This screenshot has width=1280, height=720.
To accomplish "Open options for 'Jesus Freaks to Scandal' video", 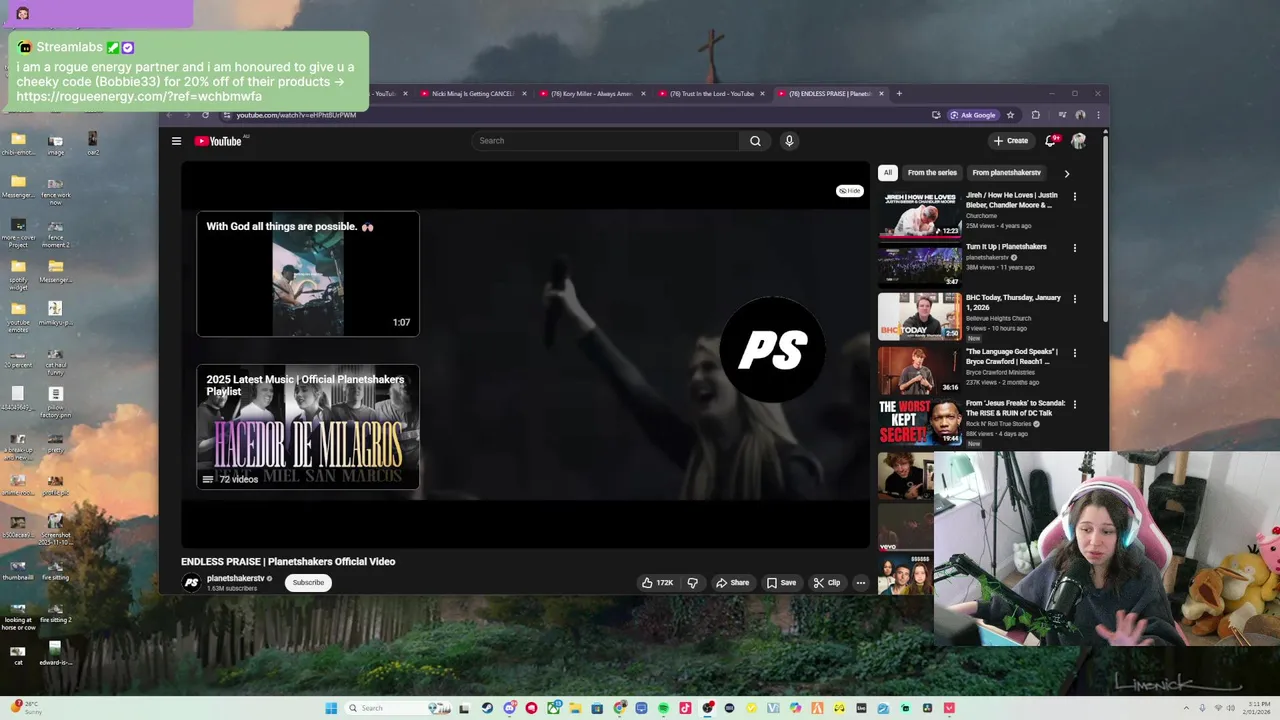I will [1075, 404].
